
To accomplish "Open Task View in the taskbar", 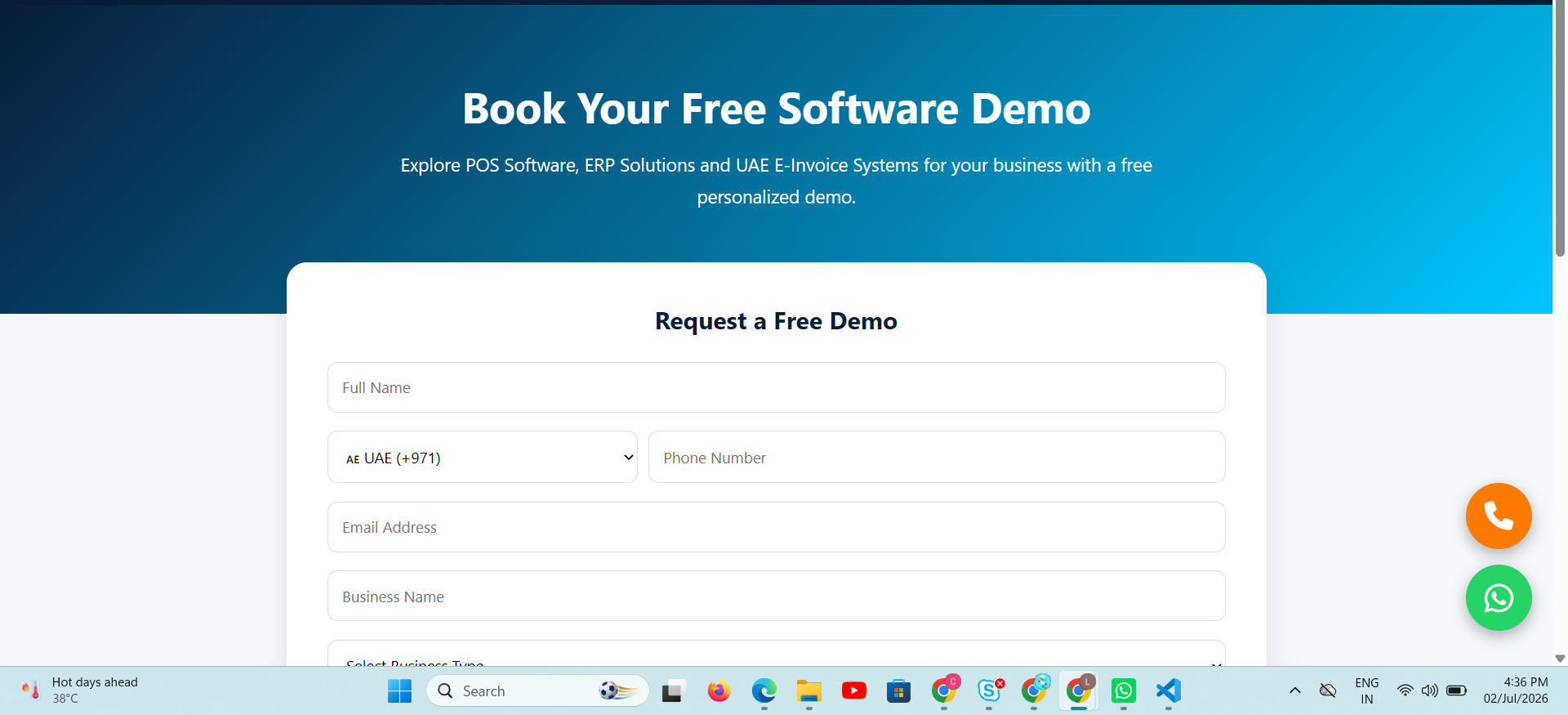I will click(x=674, y=691).
